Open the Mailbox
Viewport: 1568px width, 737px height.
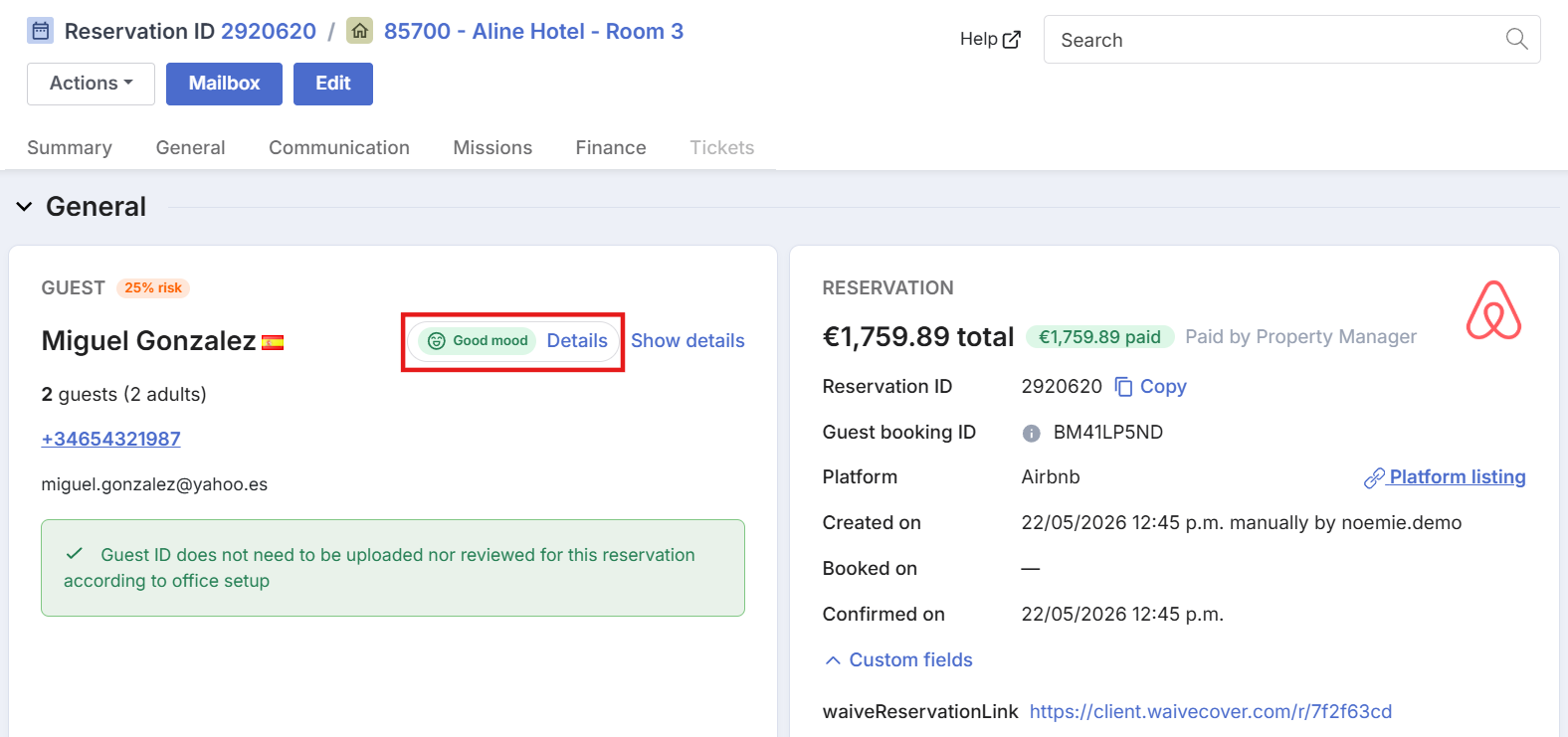(224, 84)
